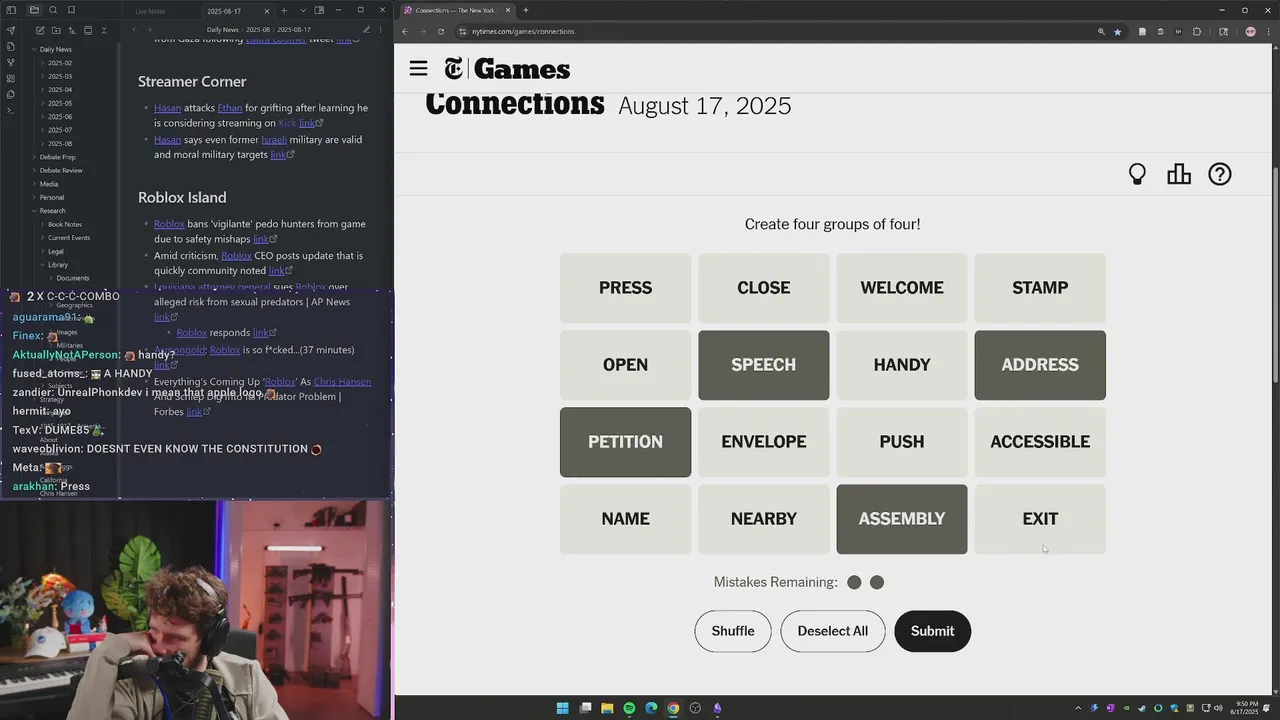
Task: Select the EXIT tile
Action: tap(1040, 519)
